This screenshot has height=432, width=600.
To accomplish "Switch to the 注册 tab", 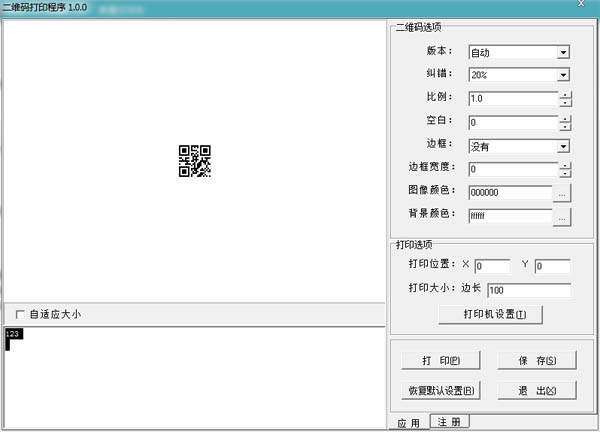I will (449, 422).
